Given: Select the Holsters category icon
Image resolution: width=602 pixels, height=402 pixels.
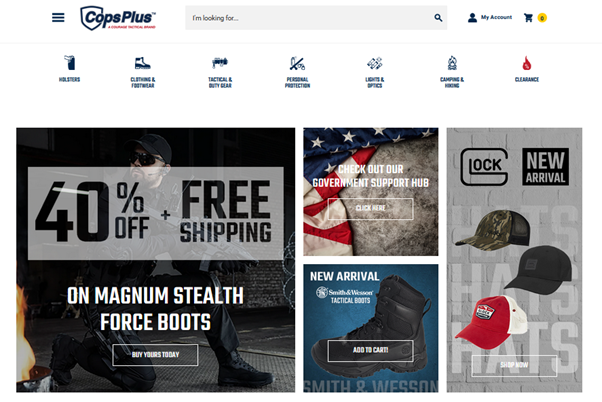Looking at the screenshot, I should (69, 63).
